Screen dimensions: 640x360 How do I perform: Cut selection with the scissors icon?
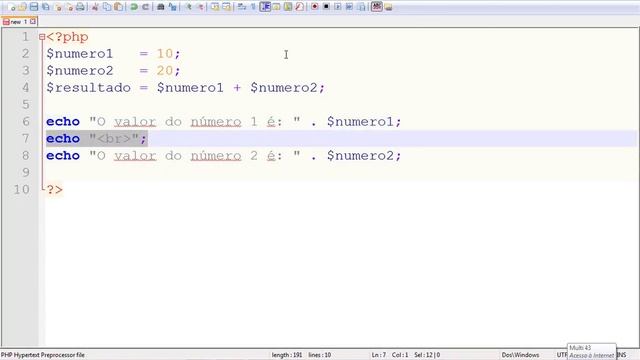[x=95, y=7]
